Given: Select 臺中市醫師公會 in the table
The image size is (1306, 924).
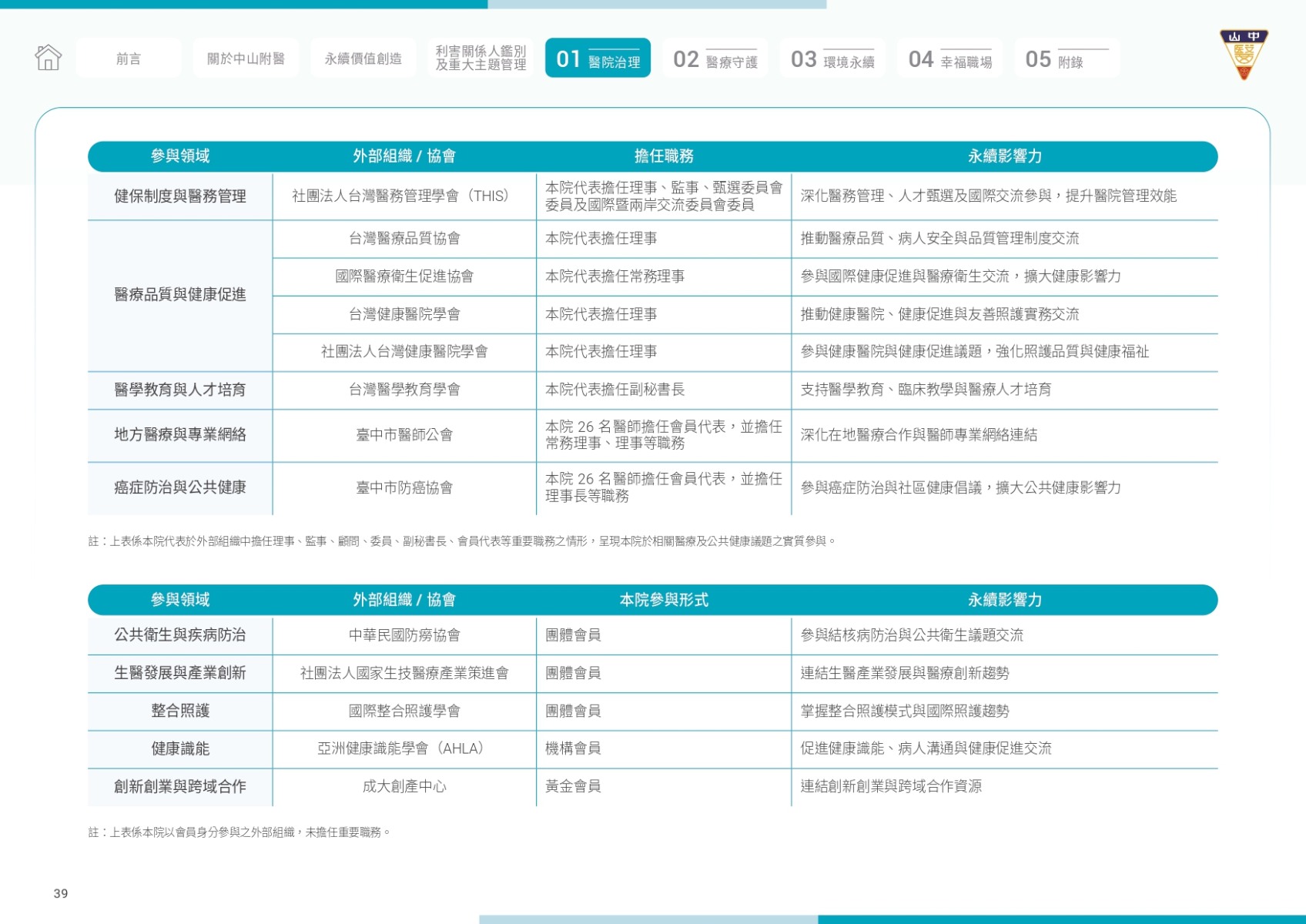Looking at the screenshot, I should [x=404, y=435].
